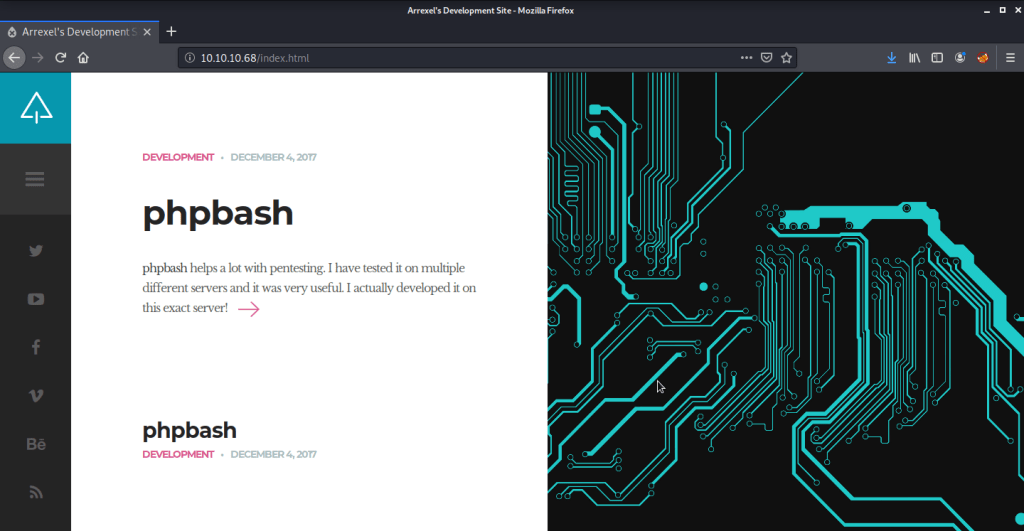The image size is (1024, 531).
Task: Toggle the Firefox sidebars panel
Action: point(937,58)
